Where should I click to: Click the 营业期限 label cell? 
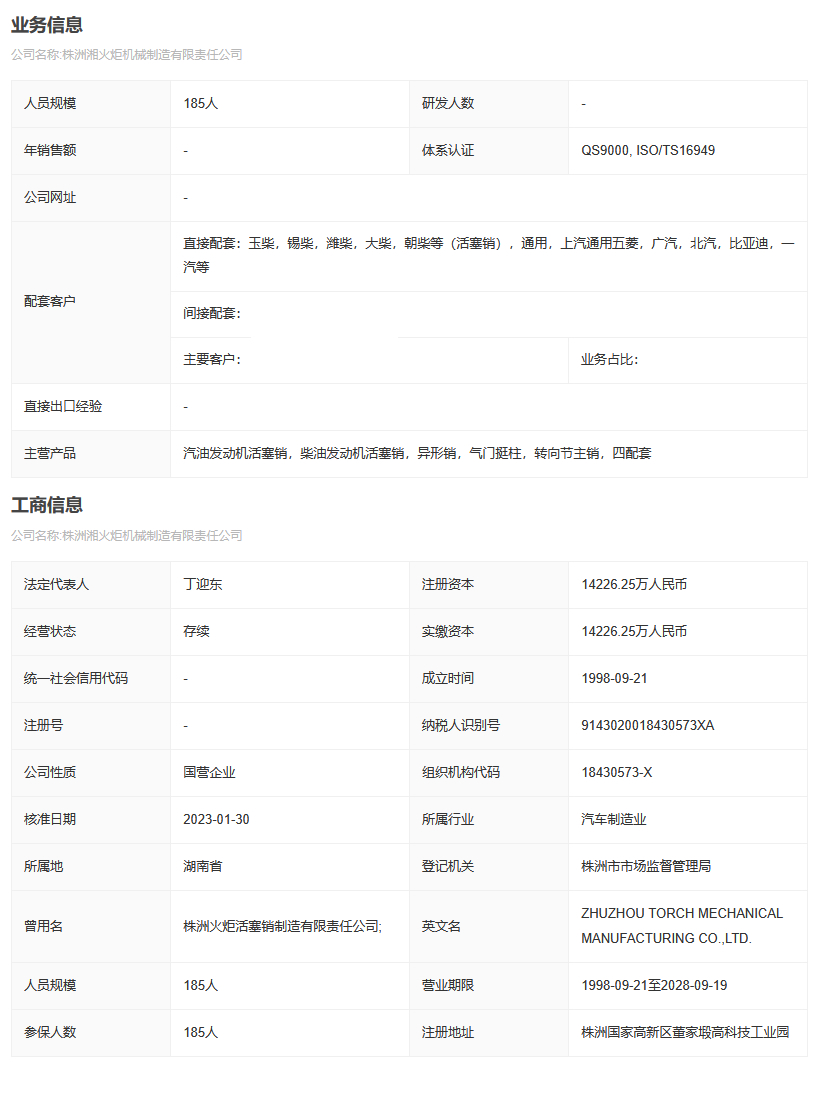coord(488,986)
